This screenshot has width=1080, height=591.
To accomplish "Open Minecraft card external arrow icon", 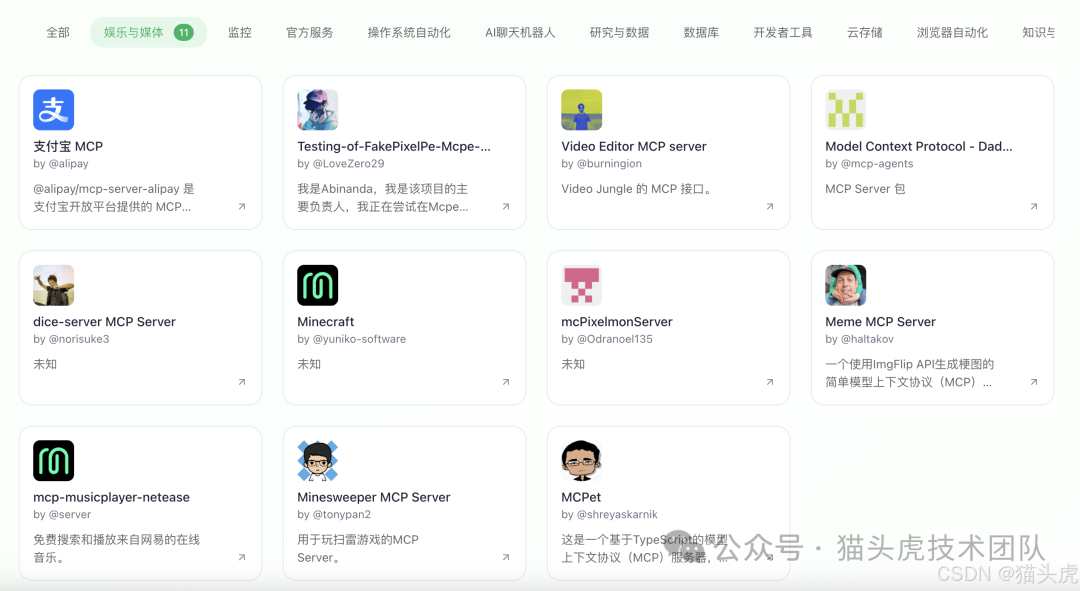I will 506,382.
